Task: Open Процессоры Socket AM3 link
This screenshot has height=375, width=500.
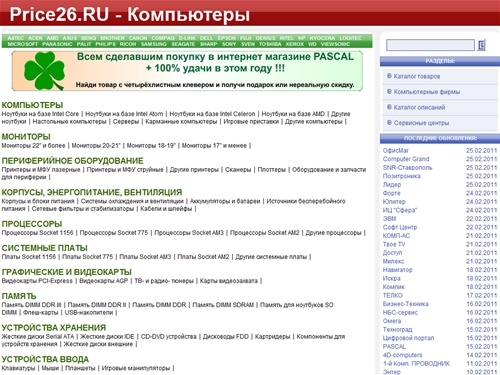Action: tap(189, 233)
